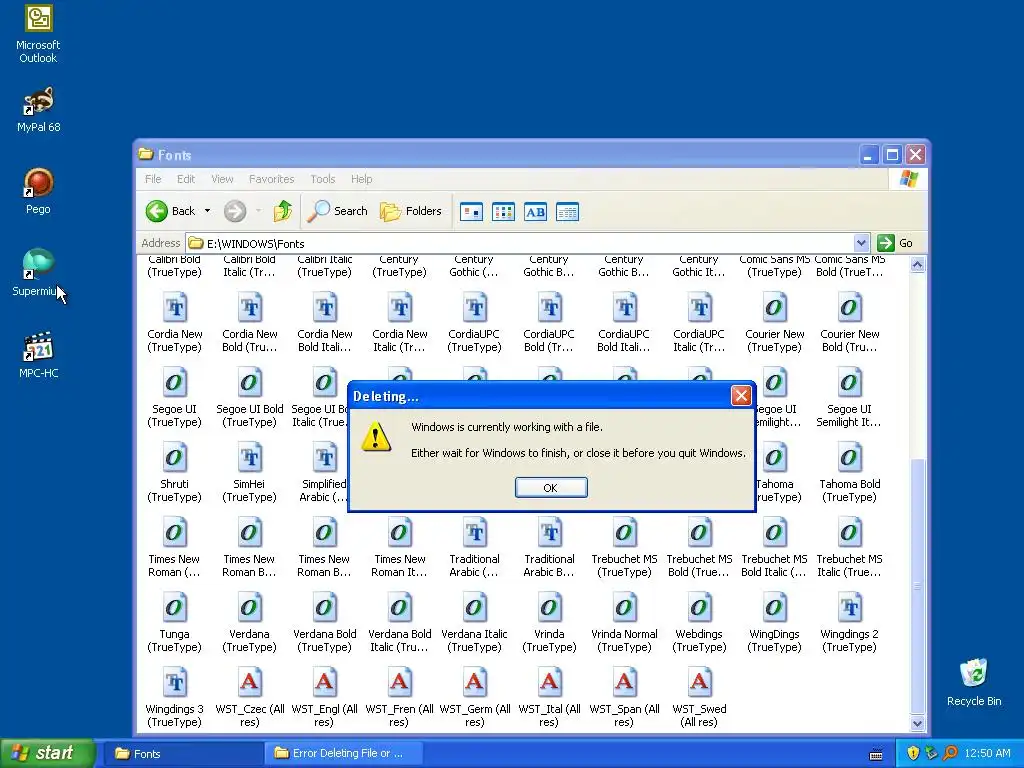Click the scroll down arrow in Fonts window
This screenshot has width=1024, height=768.
pos(917,723)
